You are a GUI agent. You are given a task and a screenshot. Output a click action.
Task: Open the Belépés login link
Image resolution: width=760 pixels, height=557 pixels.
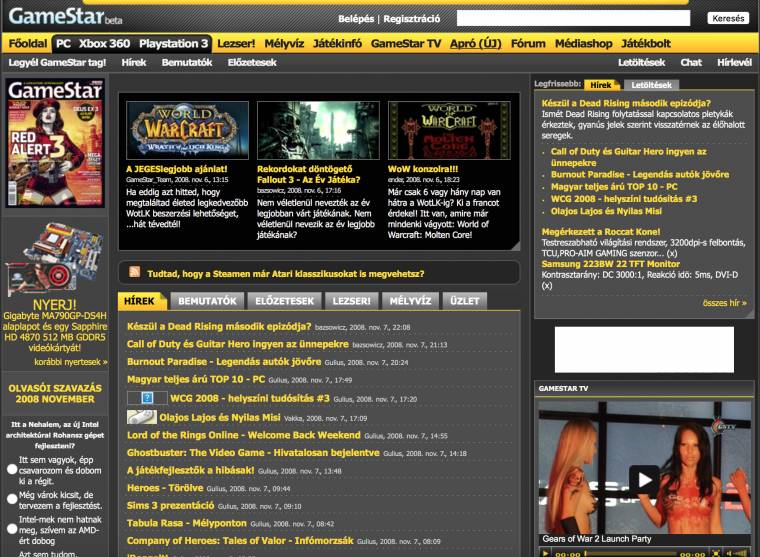356,19
